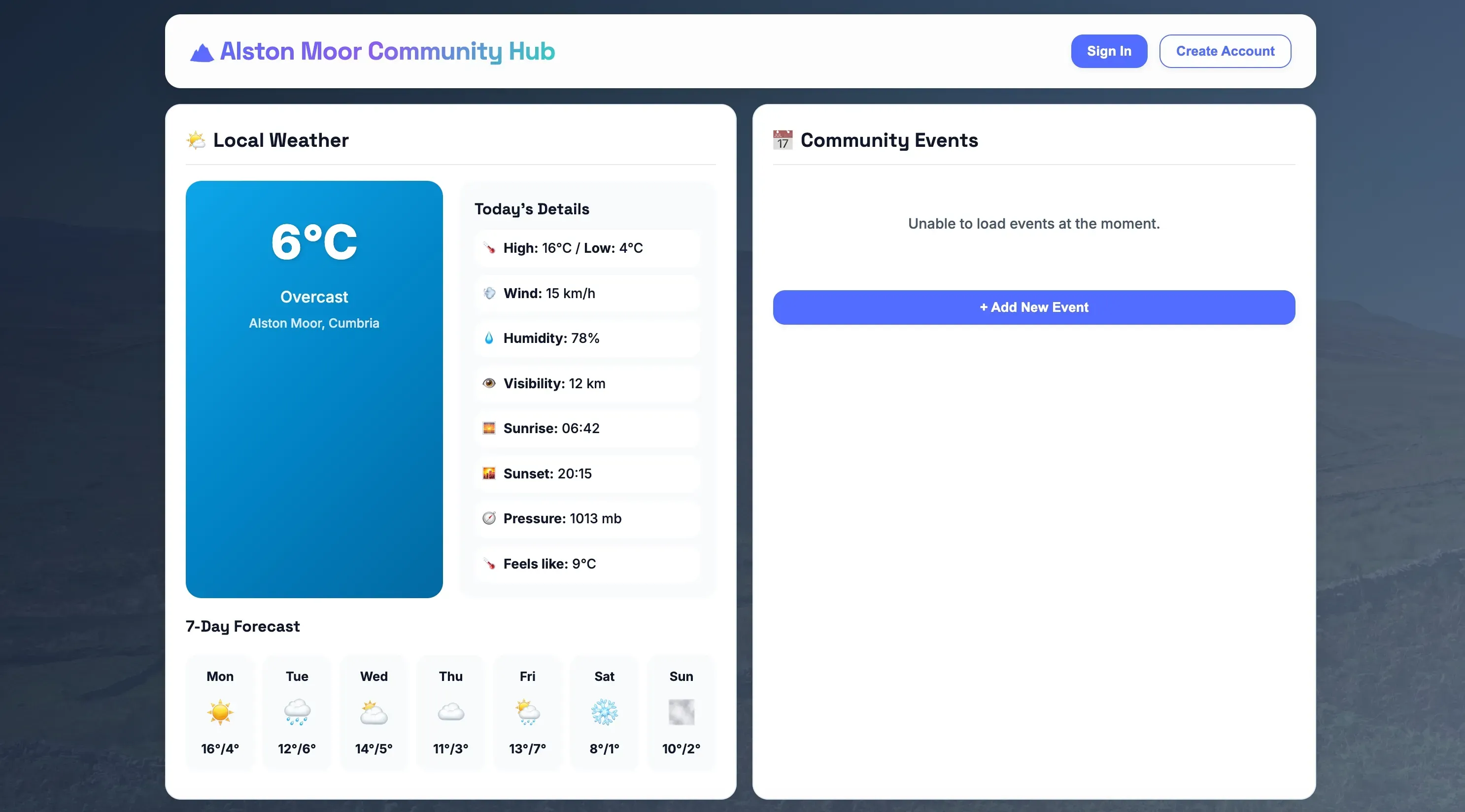Click Friday's sun-and-rain icon

tap(528, 712)
